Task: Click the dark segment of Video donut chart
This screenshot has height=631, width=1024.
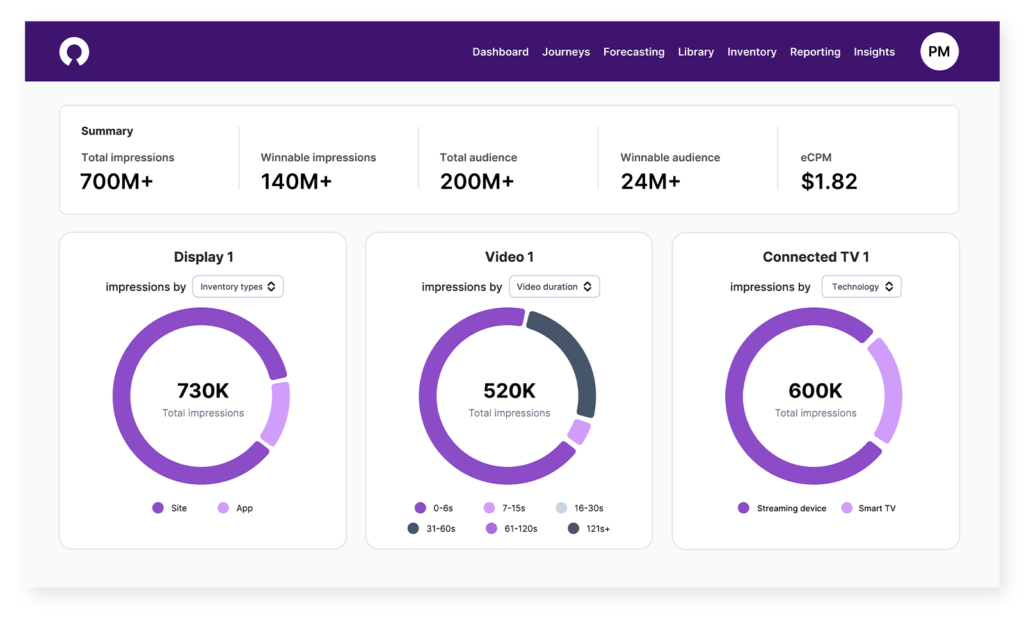Action: (x=578, y=362)
